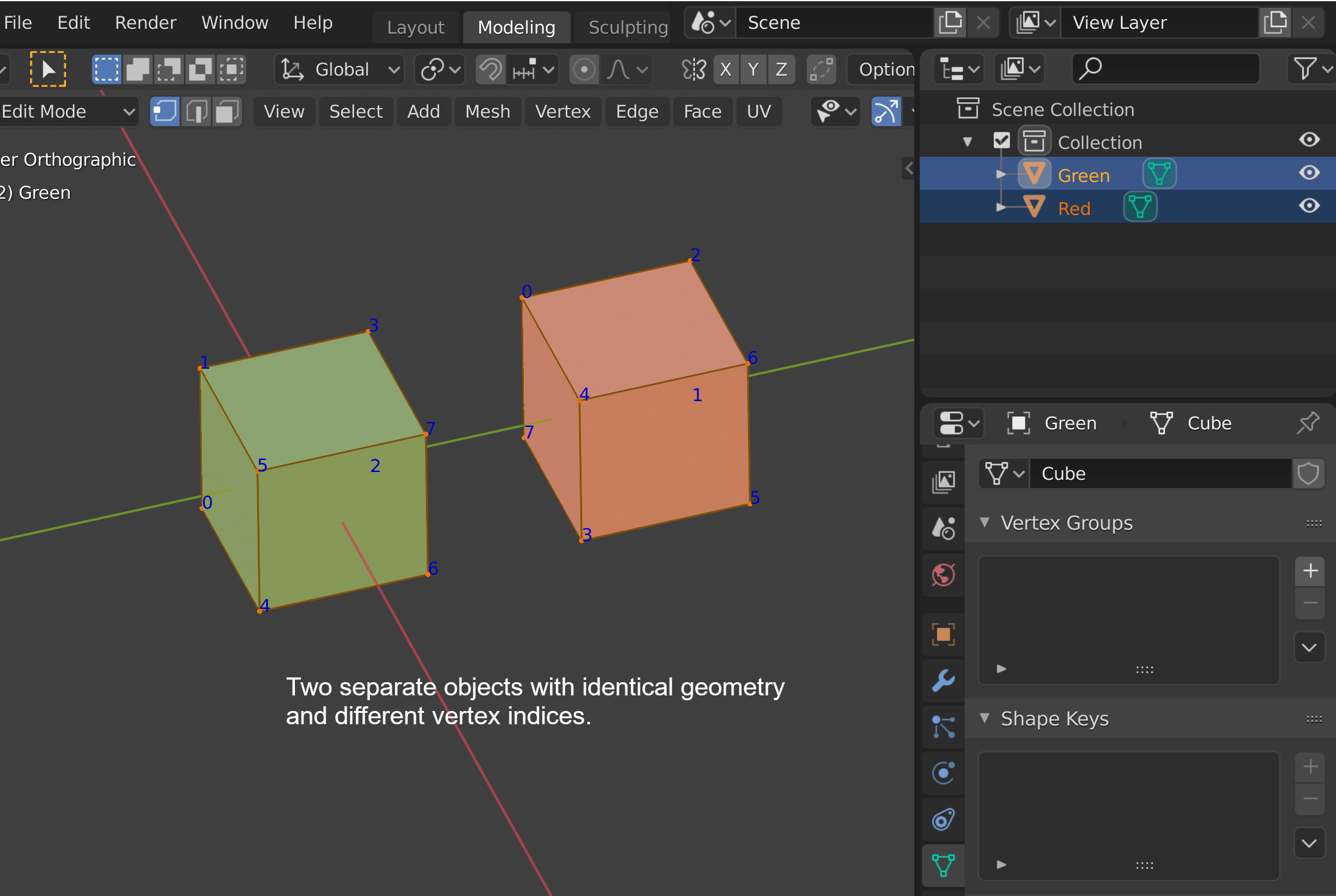Hide Green object eye icon

click(1310, 173)
